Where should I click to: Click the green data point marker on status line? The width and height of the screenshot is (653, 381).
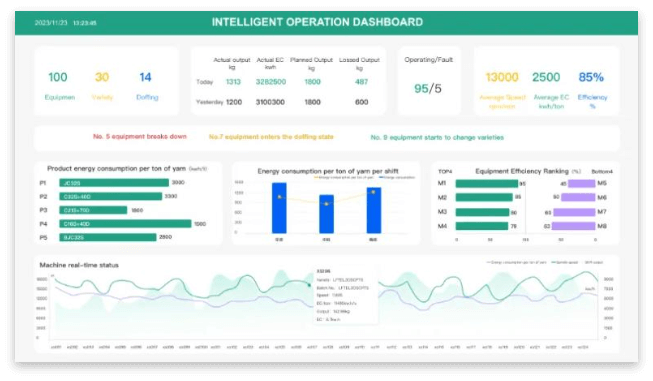[309, 285]
